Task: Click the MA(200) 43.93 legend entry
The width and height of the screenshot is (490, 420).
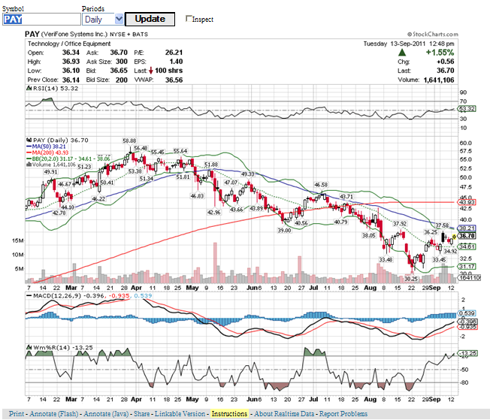Action: pyautogui.click(x=48, y=152)
